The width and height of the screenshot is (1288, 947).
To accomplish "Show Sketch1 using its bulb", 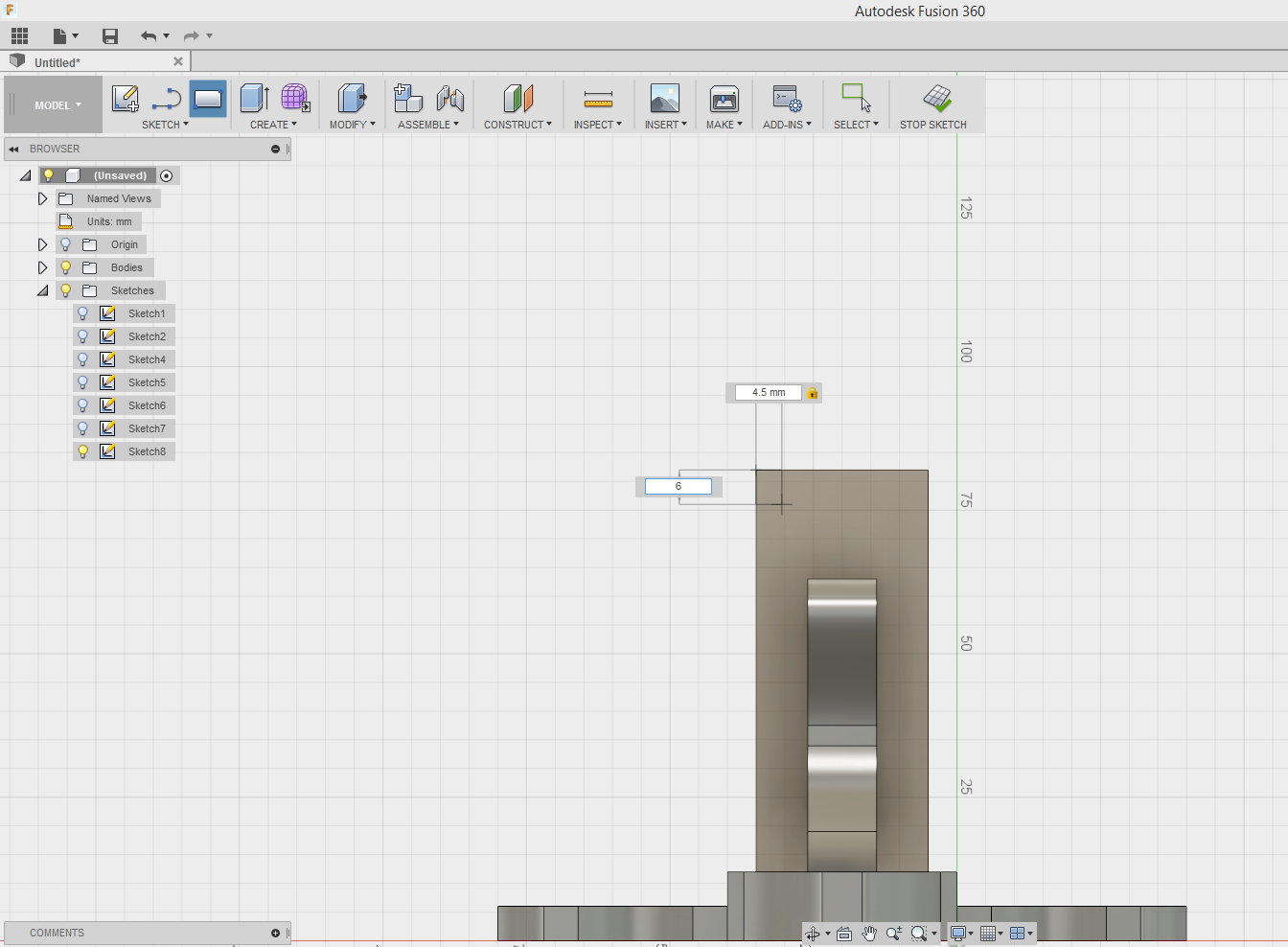I will coord(82,313).
